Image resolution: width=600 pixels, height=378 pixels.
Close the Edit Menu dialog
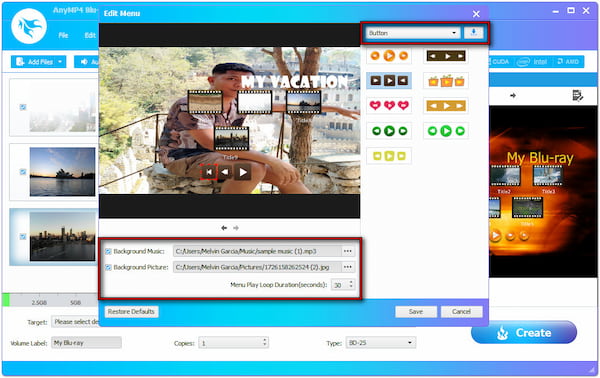pos(476,14)
